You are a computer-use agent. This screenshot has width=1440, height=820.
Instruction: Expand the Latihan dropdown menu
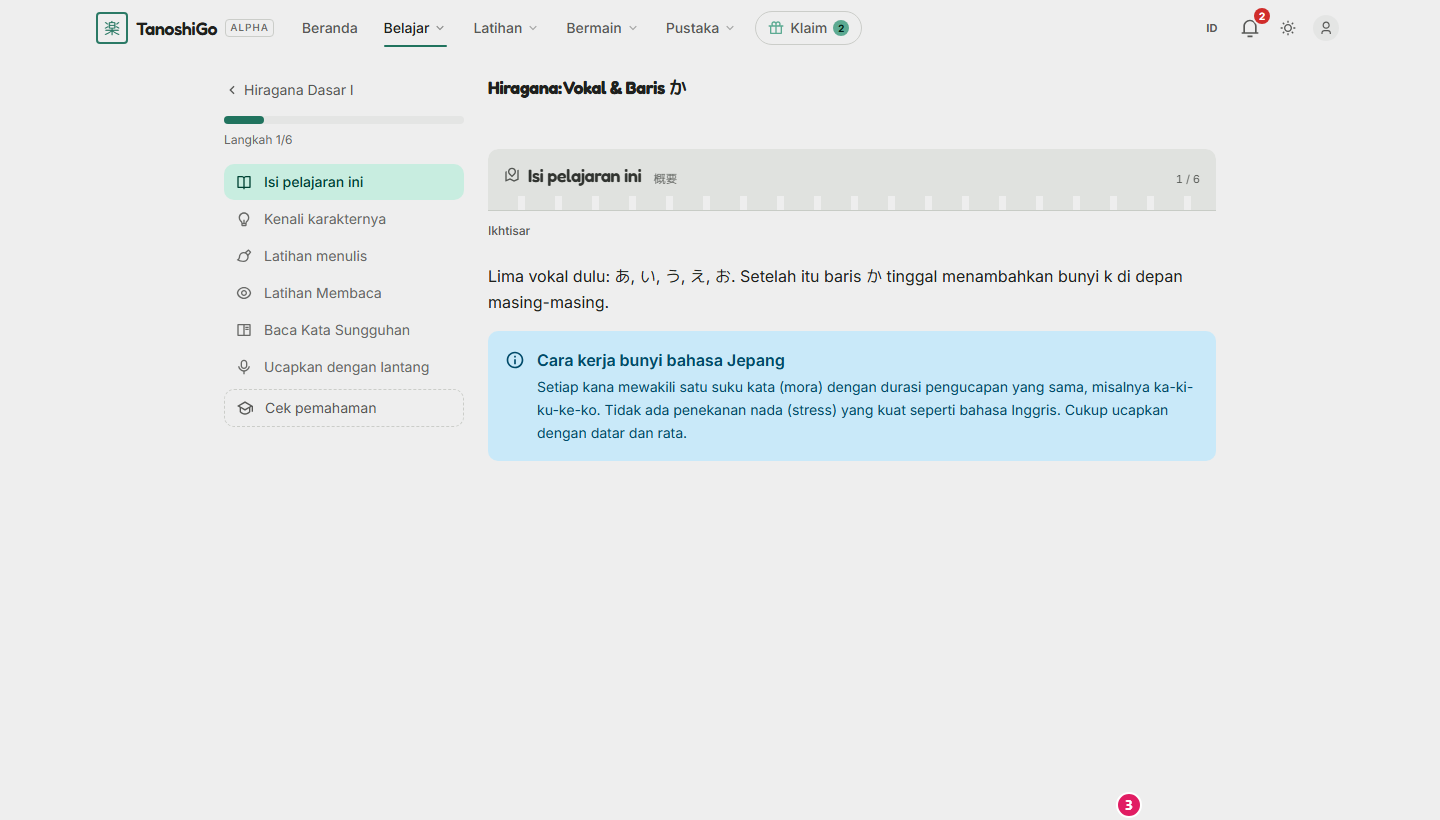[505, 28]
